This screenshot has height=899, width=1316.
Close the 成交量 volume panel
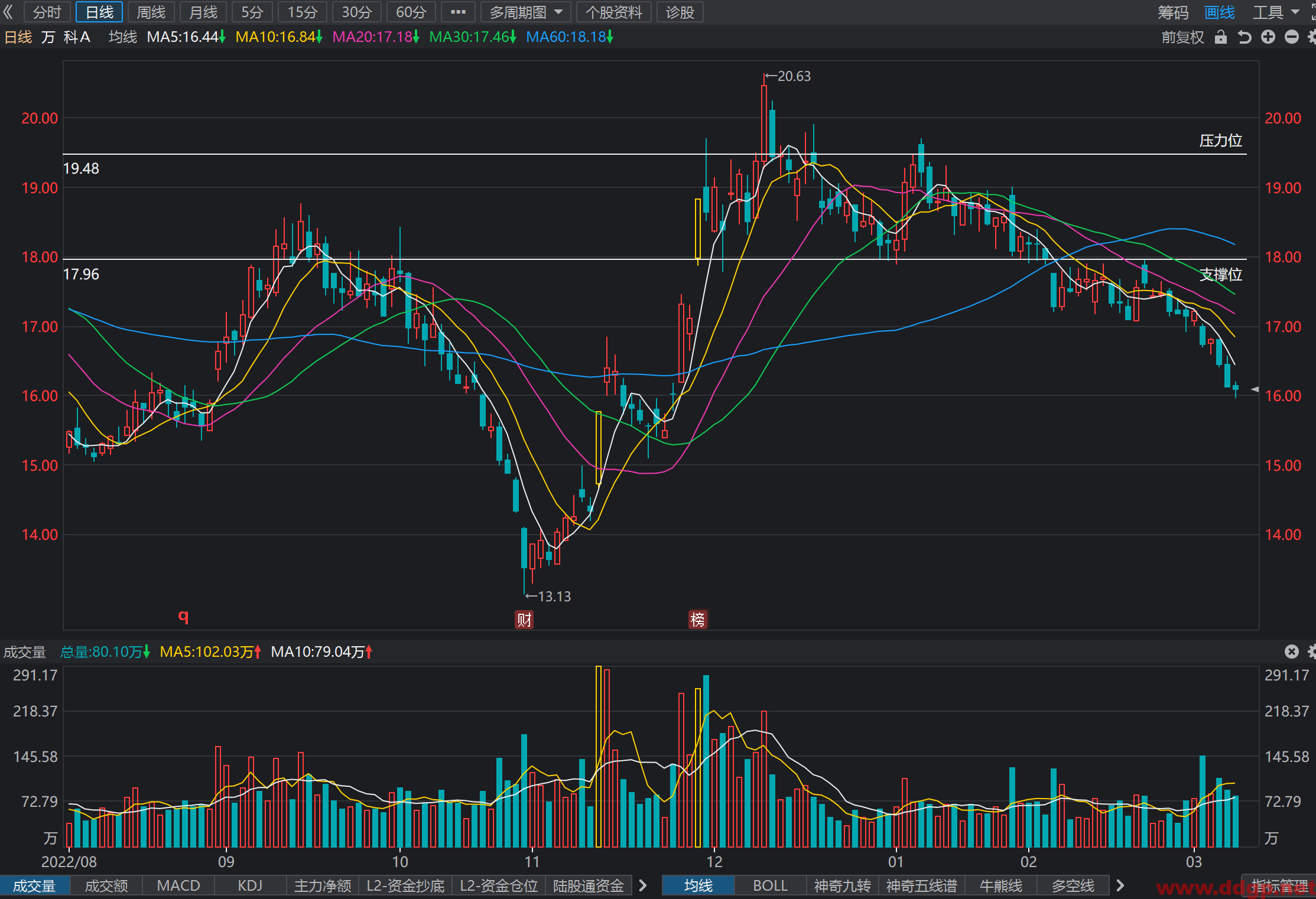click(x=1292, y=652)
